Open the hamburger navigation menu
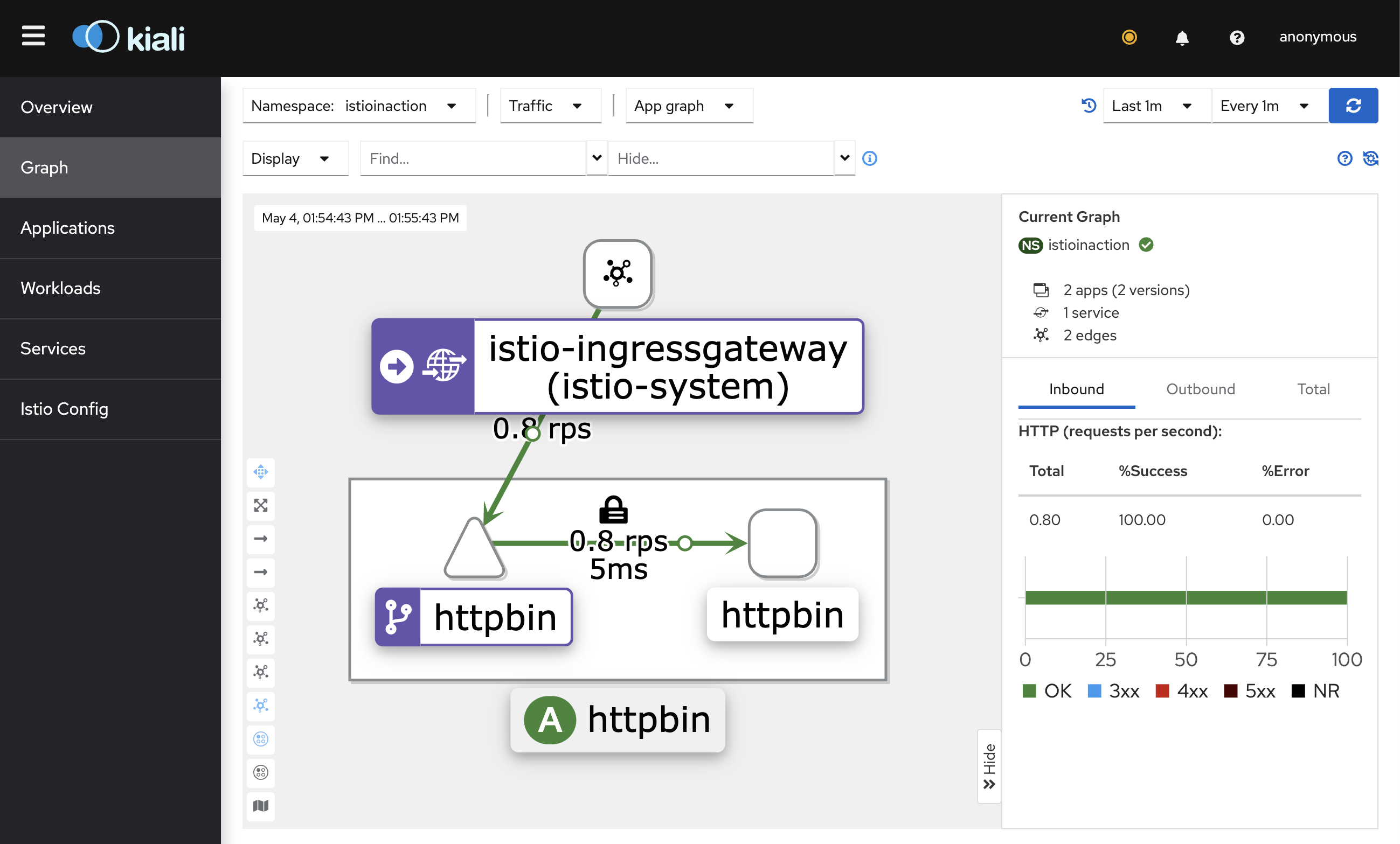The height and width of the screenshot is (844, 1400). [33, 36]
